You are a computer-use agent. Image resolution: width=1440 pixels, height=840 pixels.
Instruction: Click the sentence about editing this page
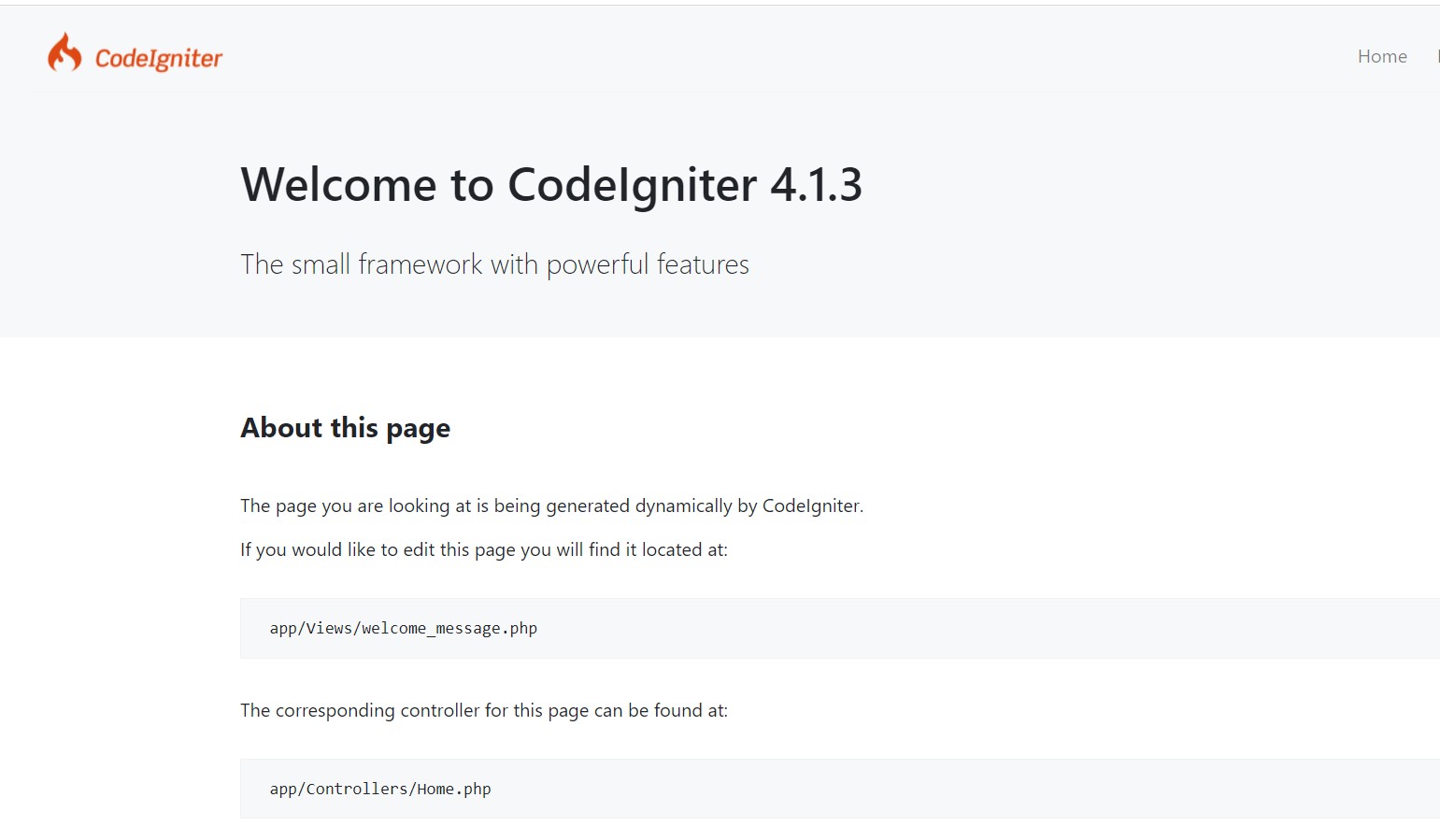483,549
